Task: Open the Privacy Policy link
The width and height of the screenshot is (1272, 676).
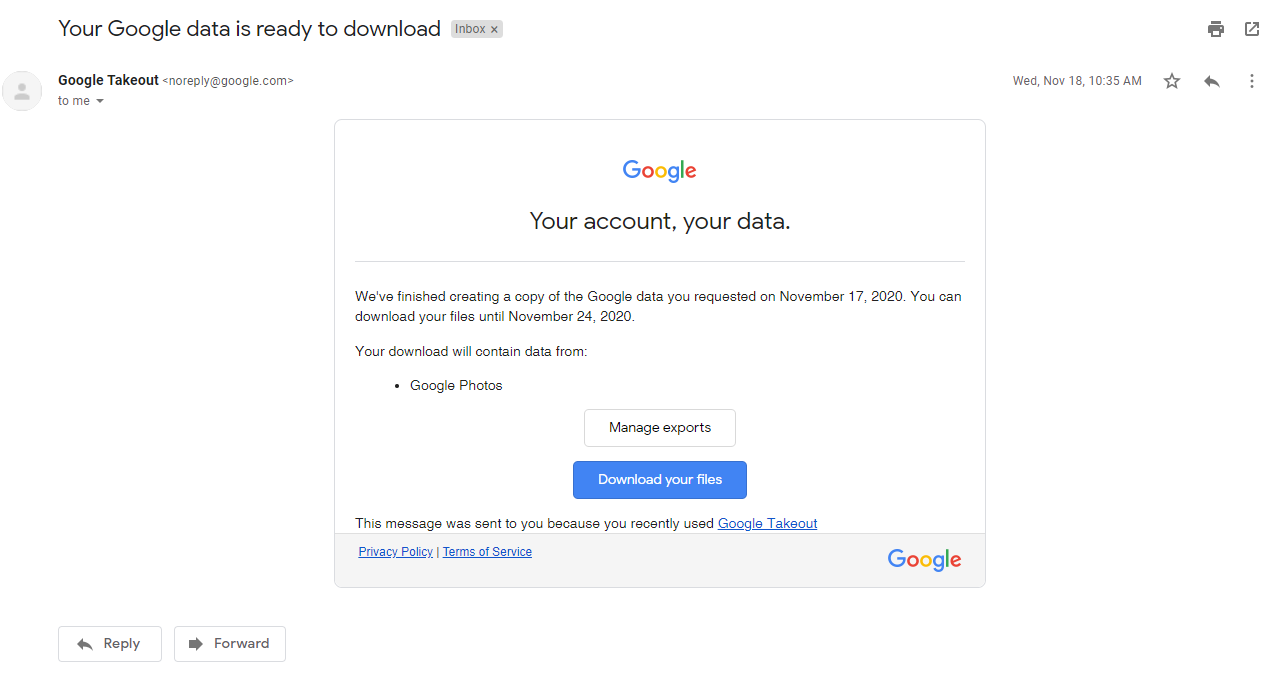Action: (396, 552)
